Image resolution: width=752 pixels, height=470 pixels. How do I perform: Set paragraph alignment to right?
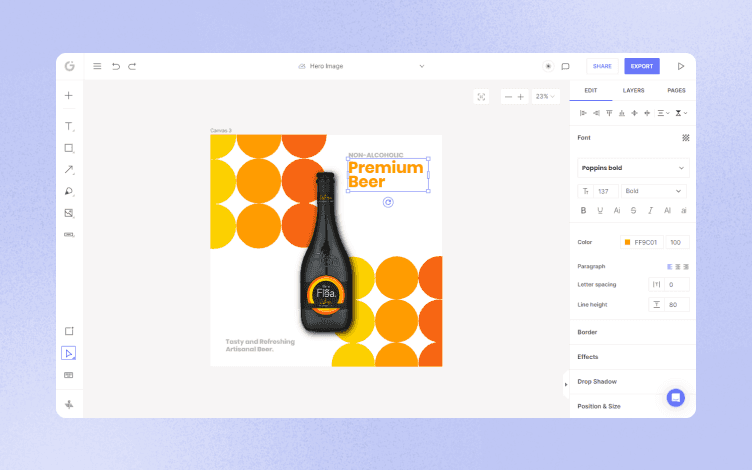(686, 267)
